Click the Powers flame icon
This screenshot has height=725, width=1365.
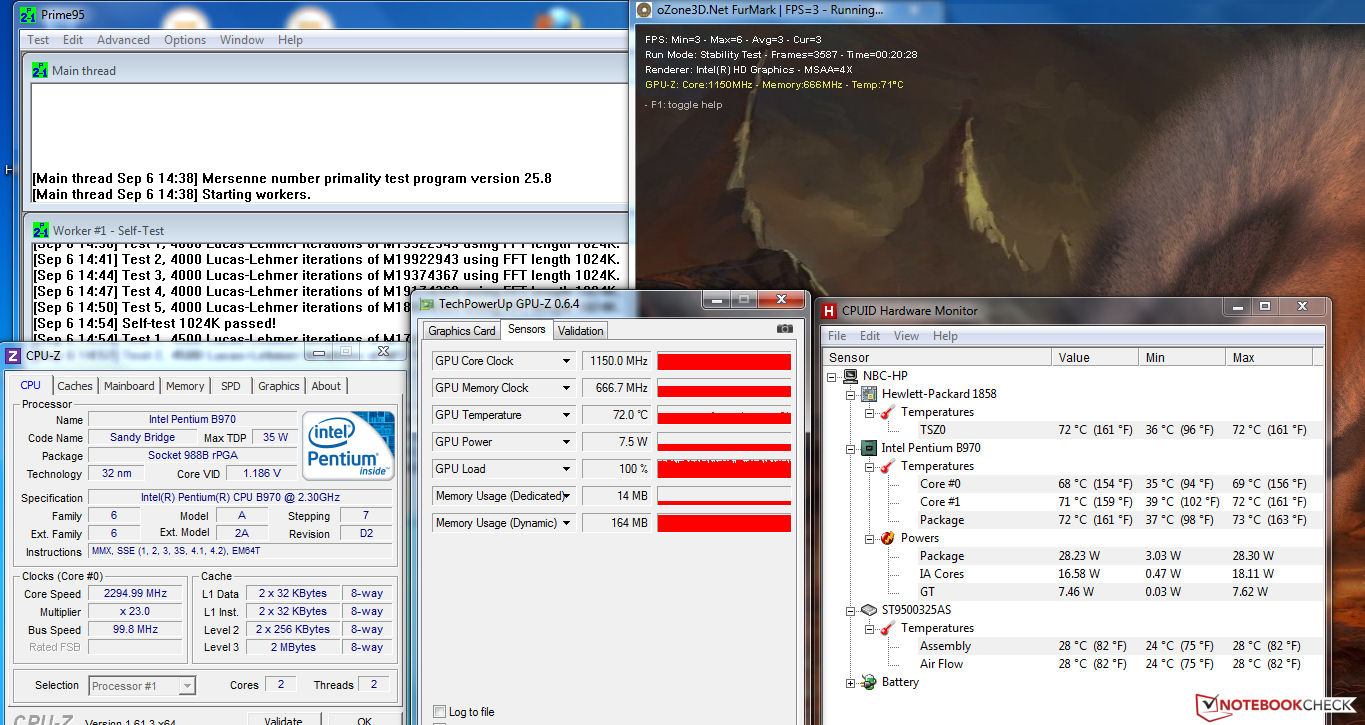click(x=887, y=538)
